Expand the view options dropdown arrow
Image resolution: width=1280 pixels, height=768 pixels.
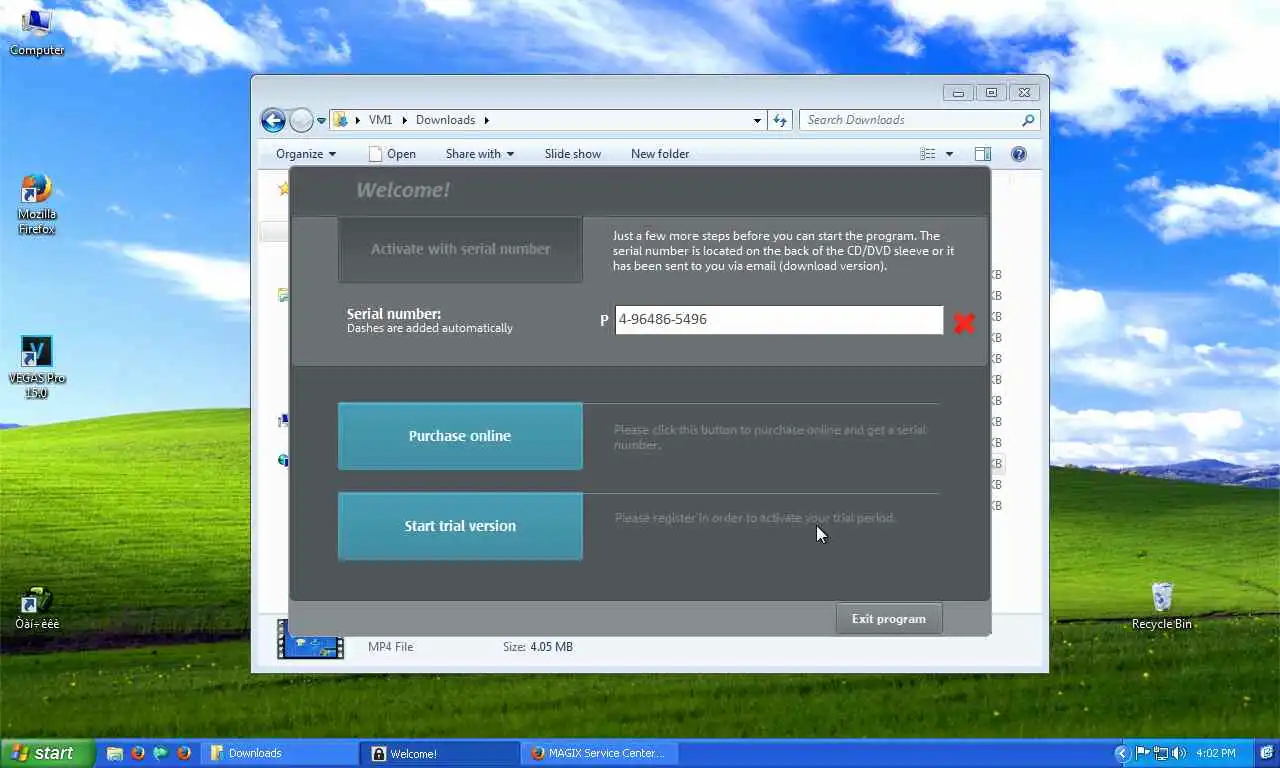tap(949, 154)
